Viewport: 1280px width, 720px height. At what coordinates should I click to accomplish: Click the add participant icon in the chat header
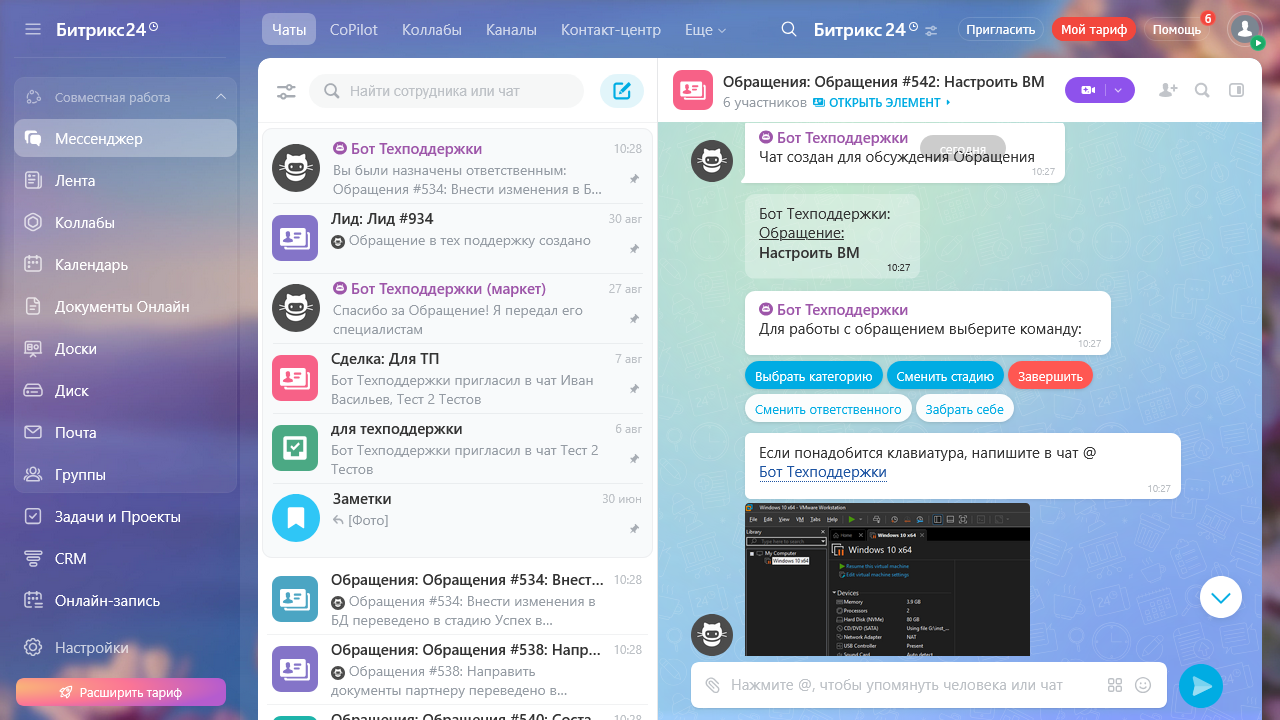[x=1168, y=90]
